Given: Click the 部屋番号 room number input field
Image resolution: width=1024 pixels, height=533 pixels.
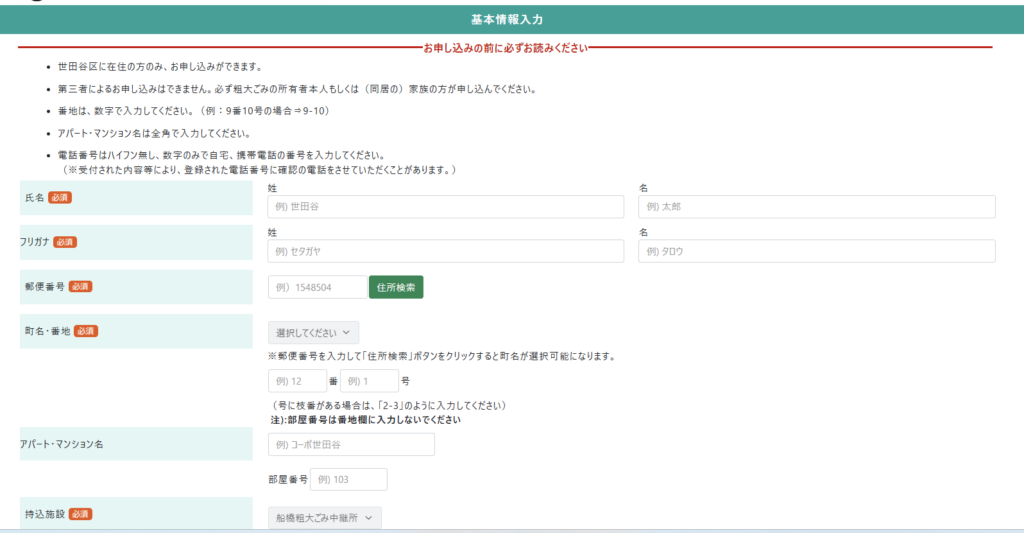Looking at the screenshot, I should tap(348, 479).
